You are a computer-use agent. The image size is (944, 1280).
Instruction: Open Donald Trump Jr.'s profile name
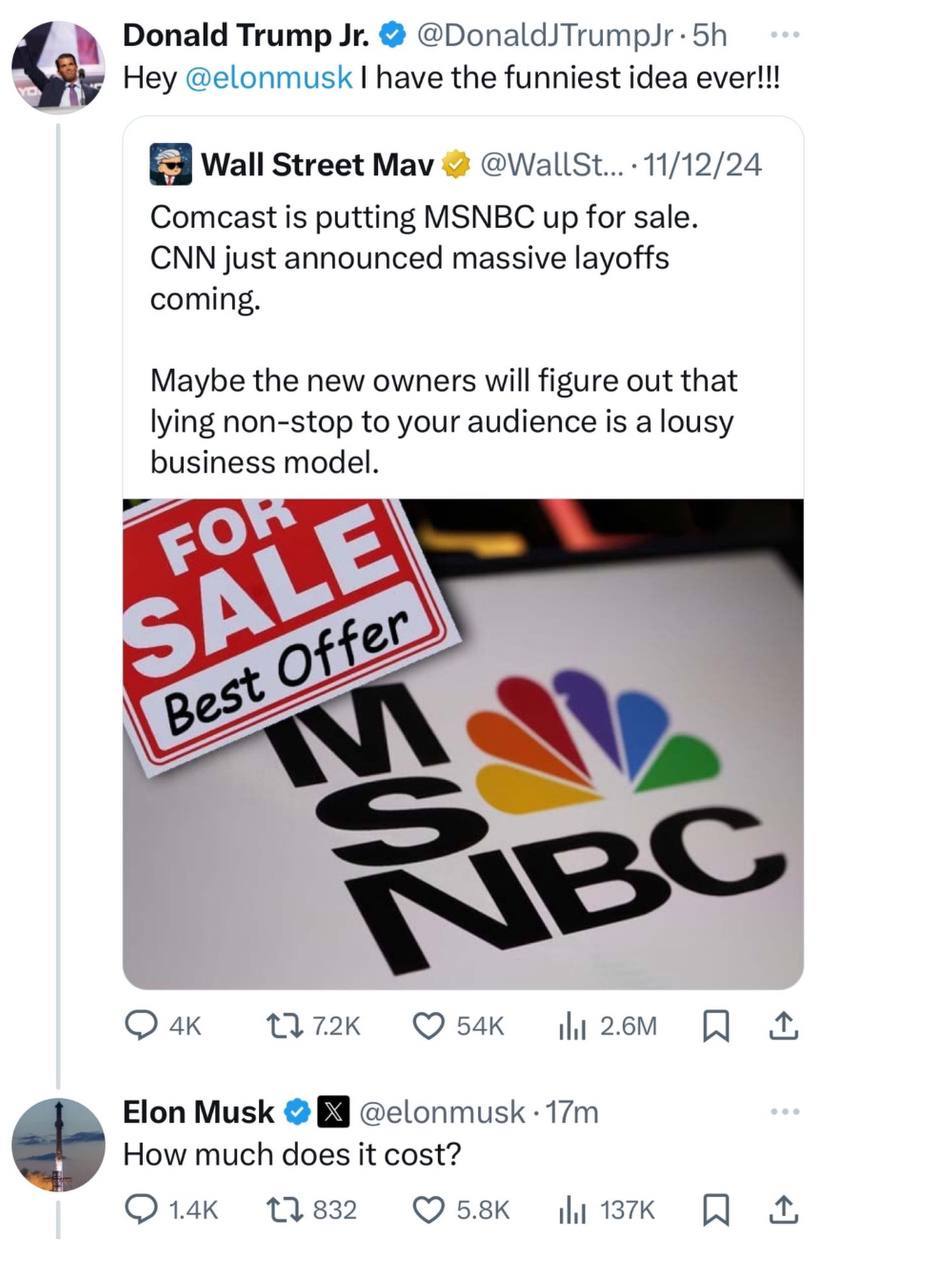click(245, 35)
